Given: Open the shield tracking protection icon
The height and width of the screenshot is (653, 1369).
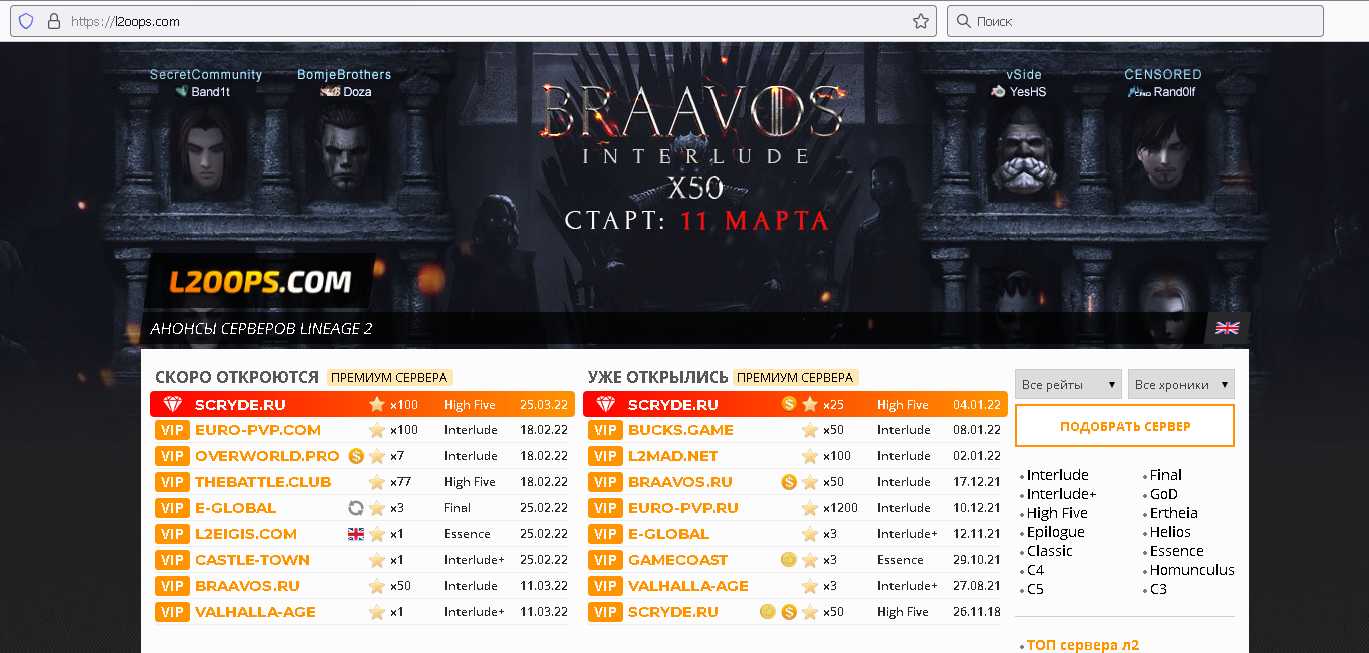Looking at the screenshot, I should tap(26, 21).
